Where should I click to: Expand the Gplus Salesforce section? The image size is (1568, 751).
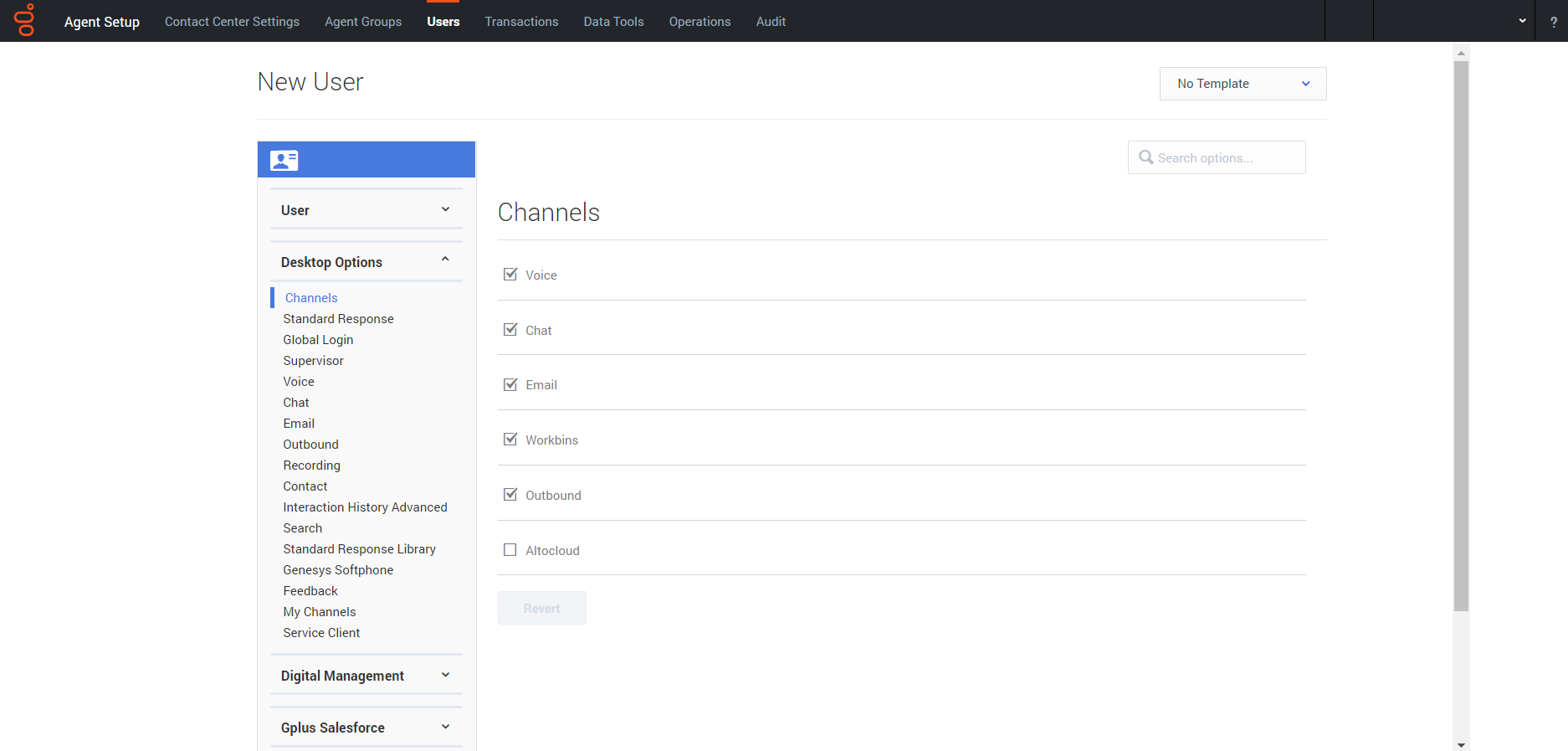(x=366, y=727)
